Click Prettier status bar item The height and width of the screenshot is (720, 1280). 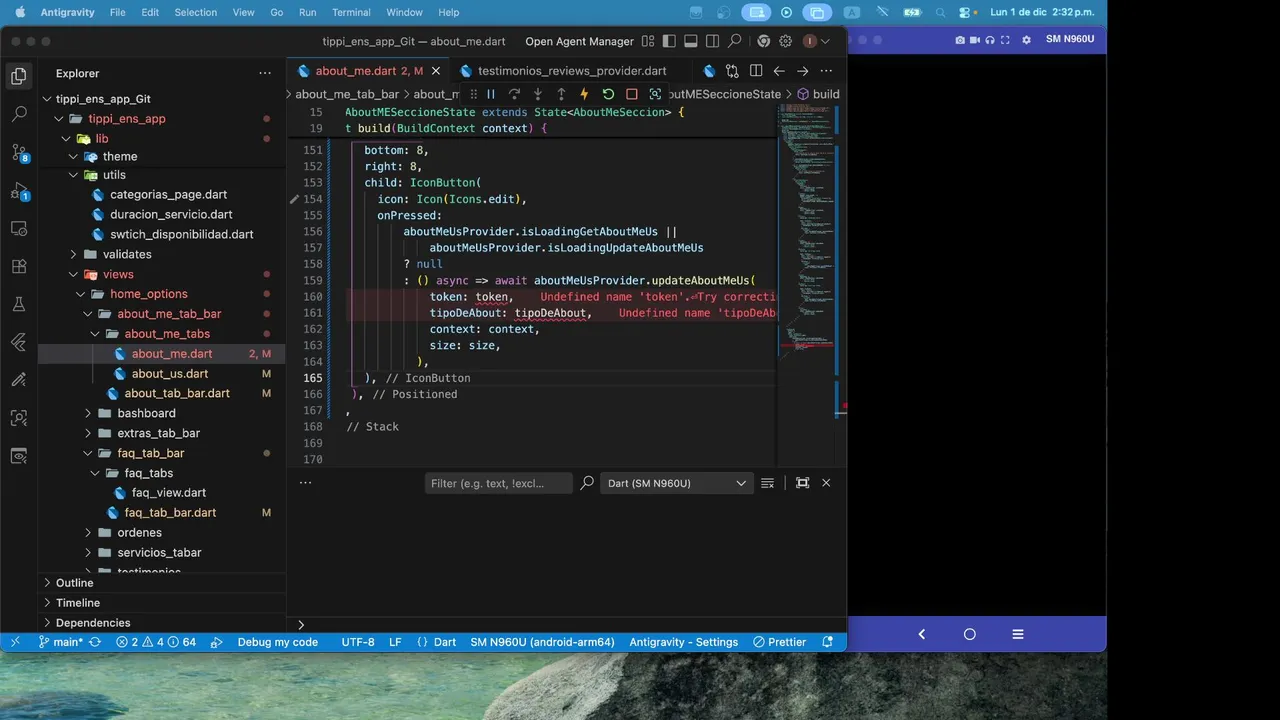tap(780, 642)
